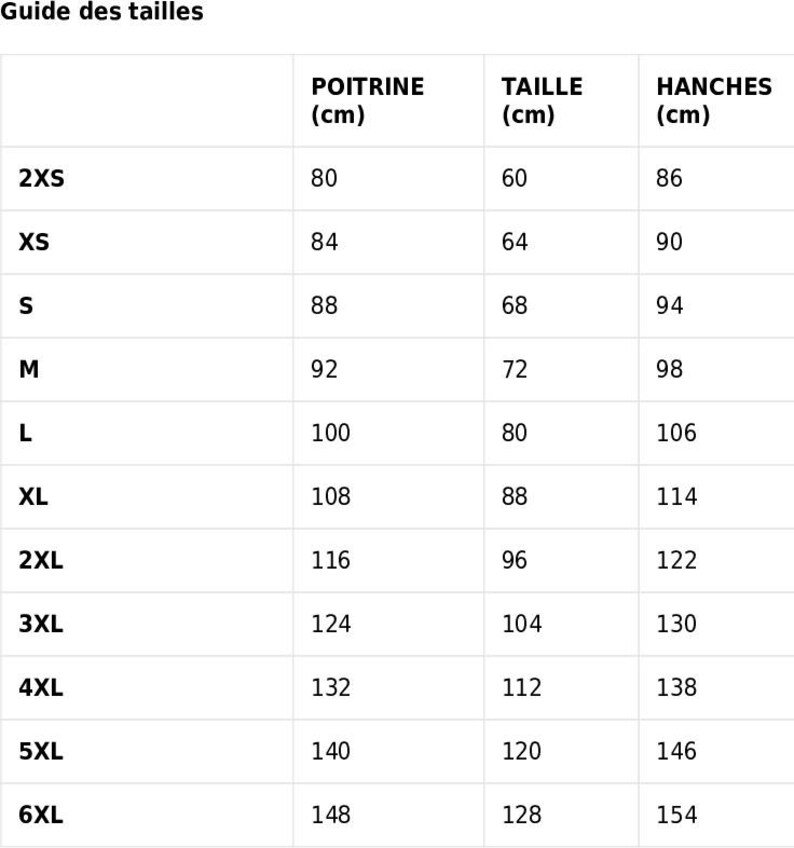Select the S size row label

[25, 306]
